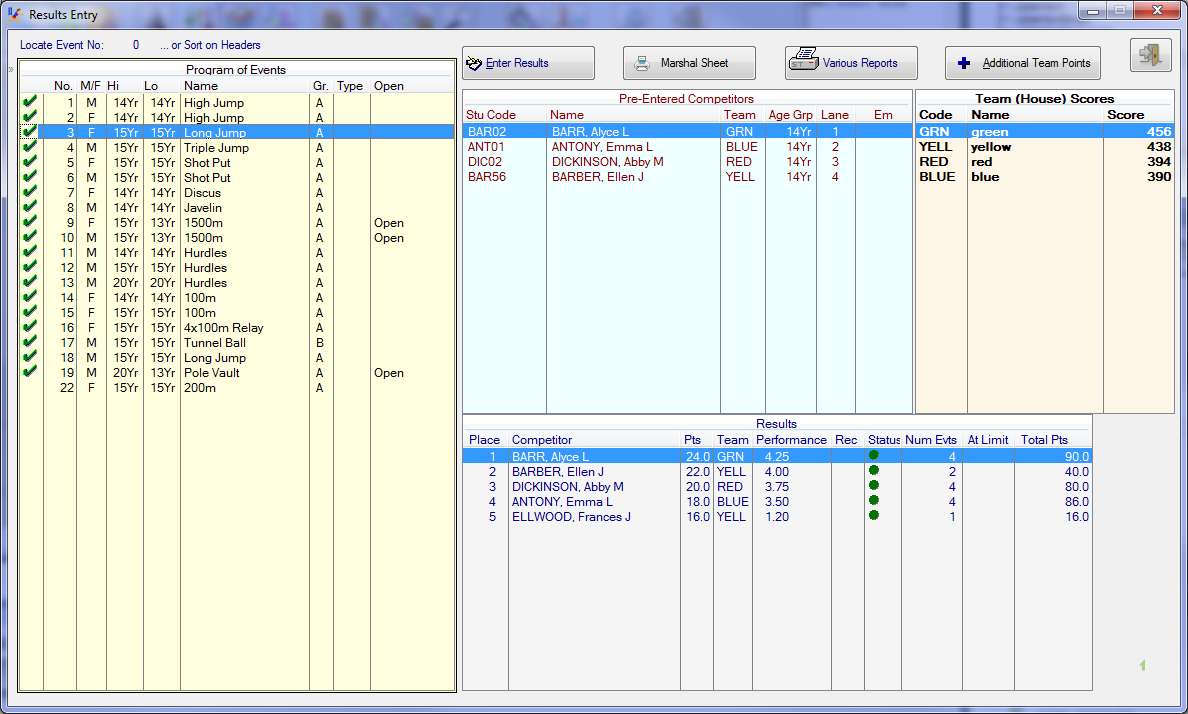
Task: Click the app icon in title bar
Action: (x=14, y=15)
